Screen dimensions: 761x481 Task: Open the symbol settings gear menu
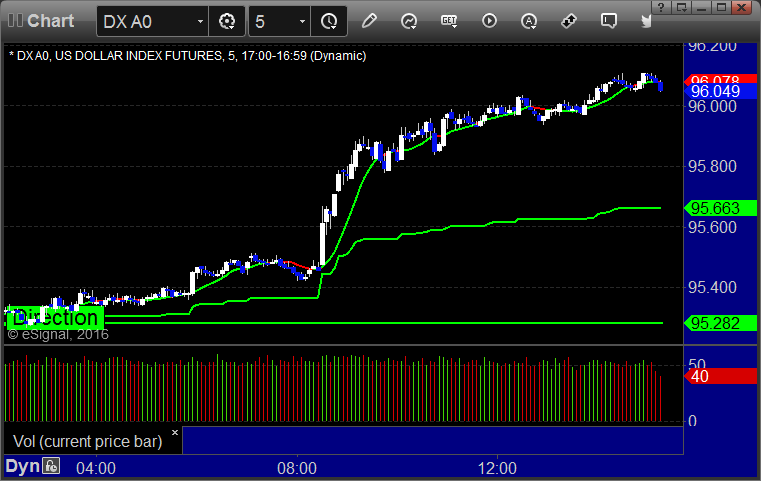(x=227, y=21)
